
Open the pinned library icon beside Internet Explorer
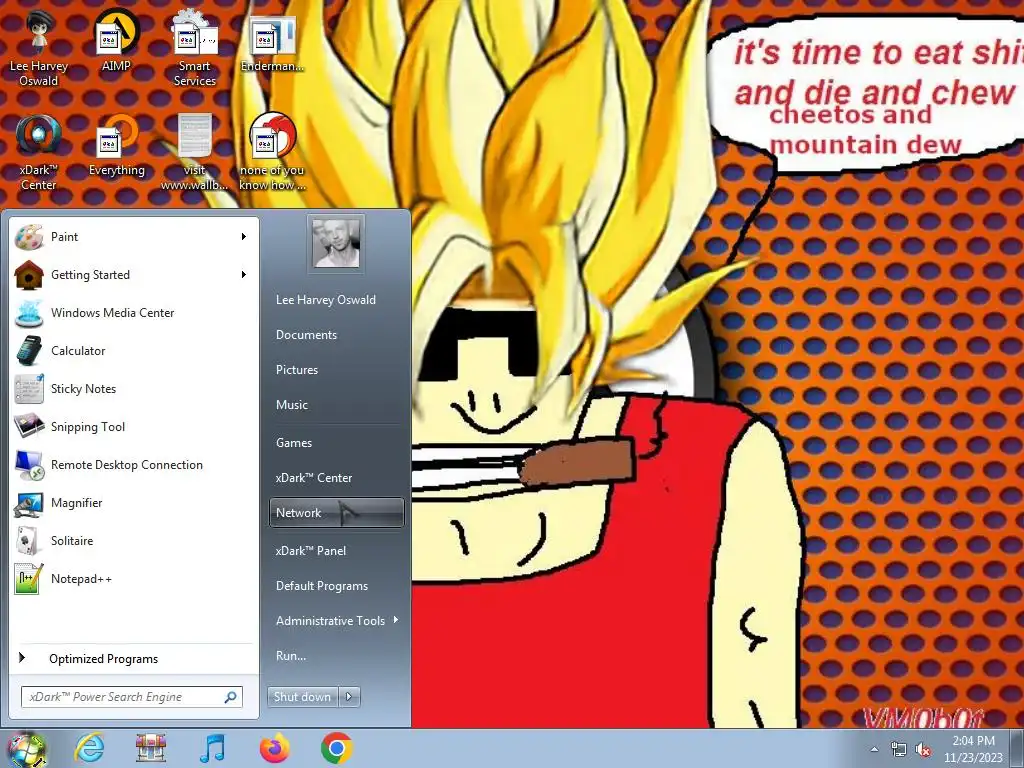(x=150, y=748)
